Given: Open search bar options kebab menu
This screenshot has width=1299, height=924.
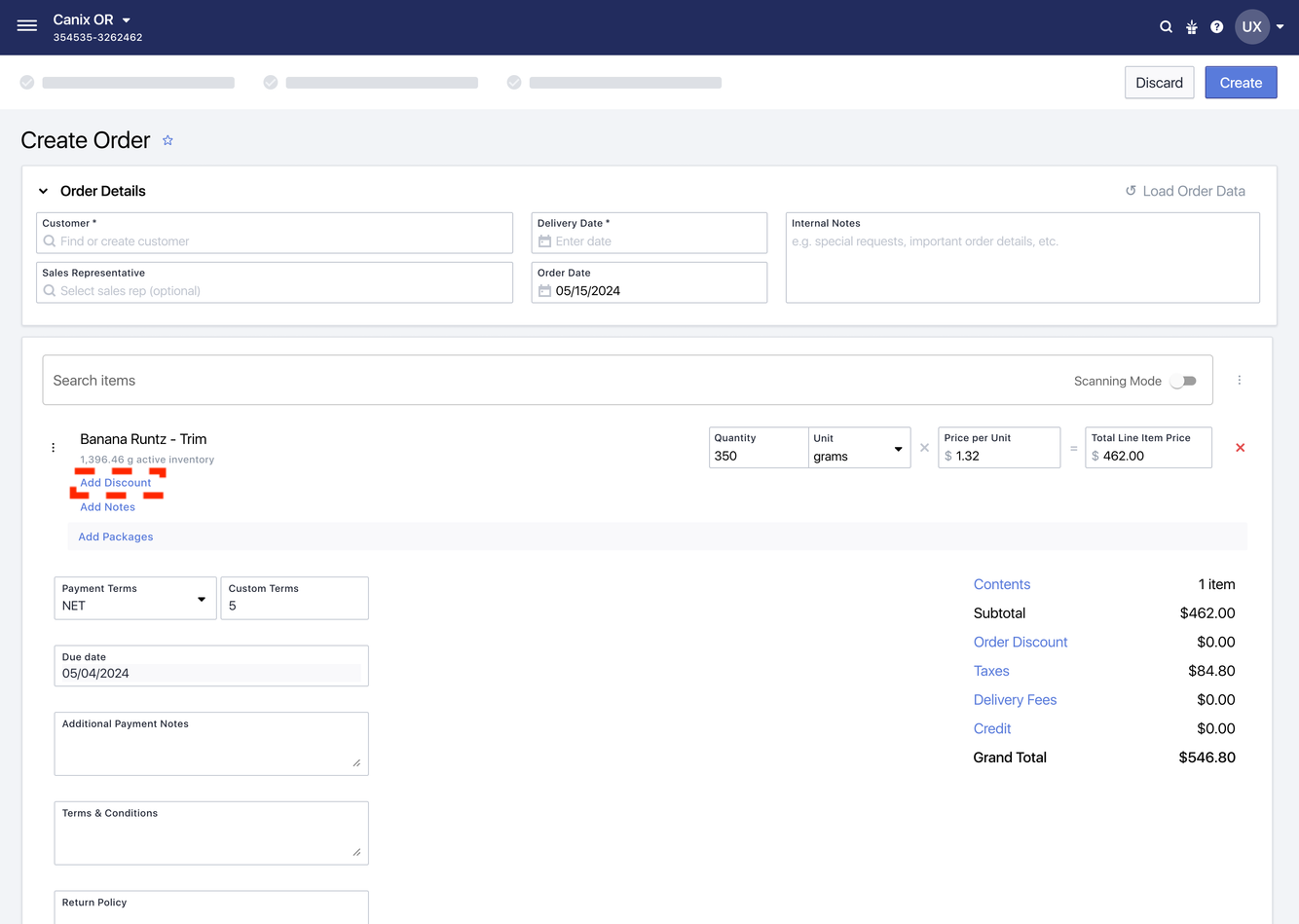Looking at the screenshot, I should [1239, 381].
